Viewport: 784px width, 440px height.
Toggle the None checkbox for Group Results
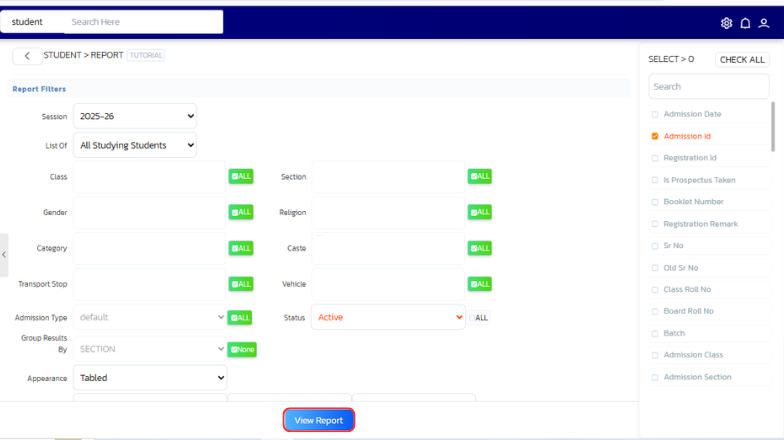[x=242, y=349]
